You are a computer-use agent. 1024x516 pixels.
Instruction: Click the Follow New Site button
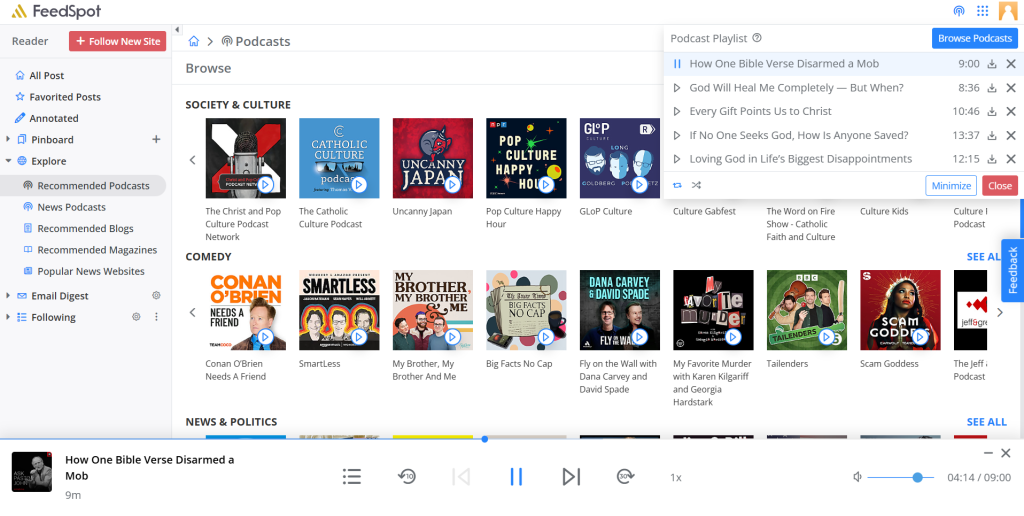117,41
